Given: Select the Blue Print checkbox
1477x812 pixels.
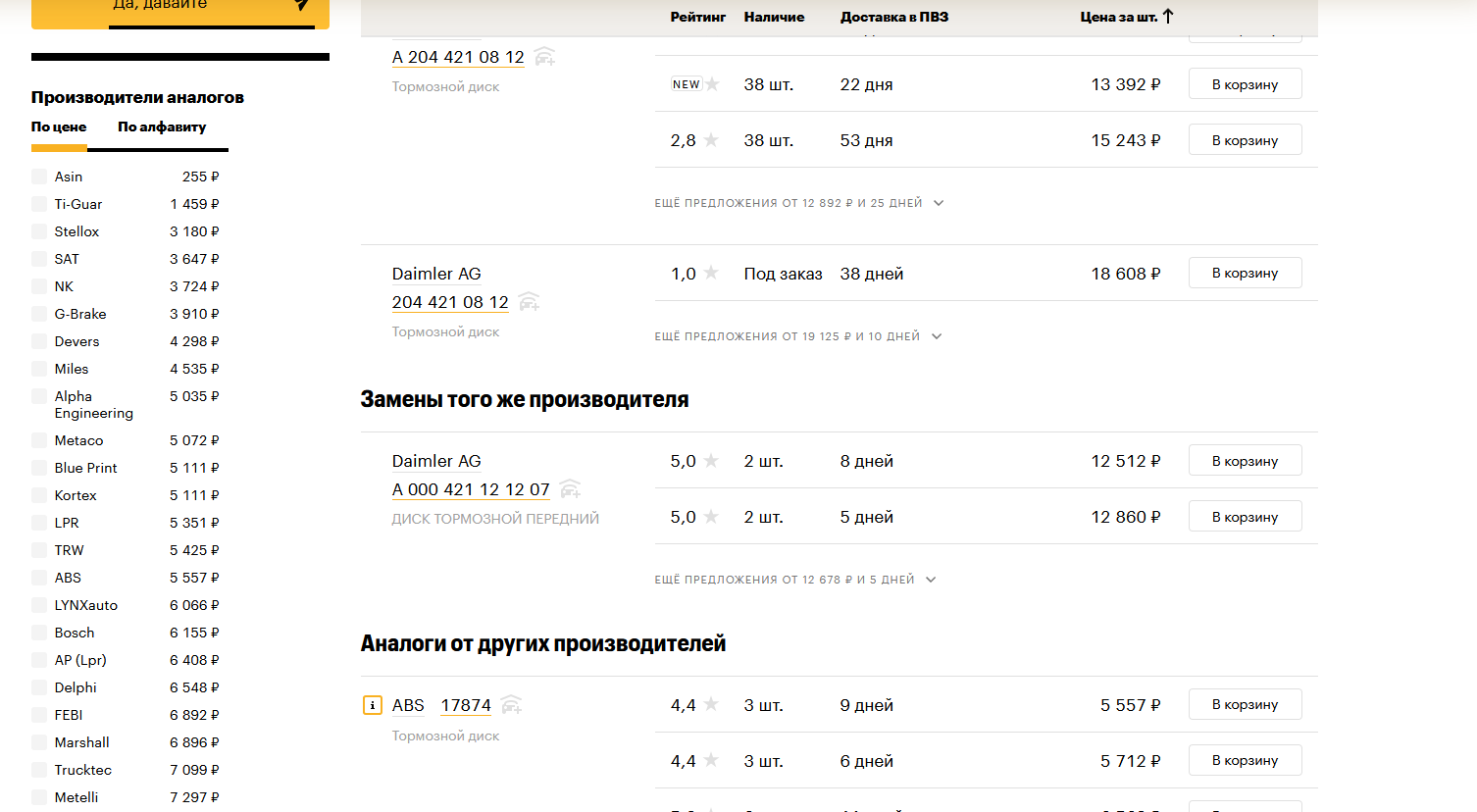Looking at the screenshot, I should click(x=39, y=468).
